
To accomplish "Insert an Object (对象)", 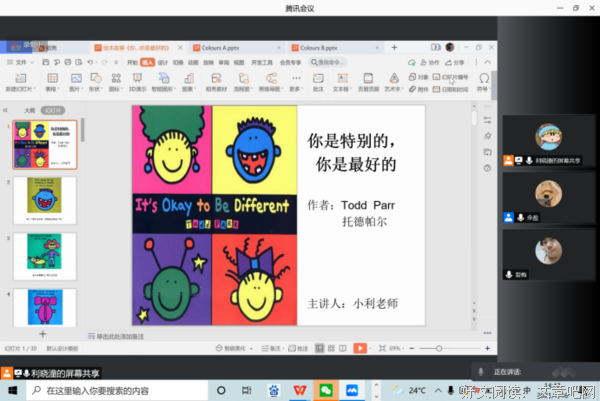I will pyautogui.click(x=418, y=77).
